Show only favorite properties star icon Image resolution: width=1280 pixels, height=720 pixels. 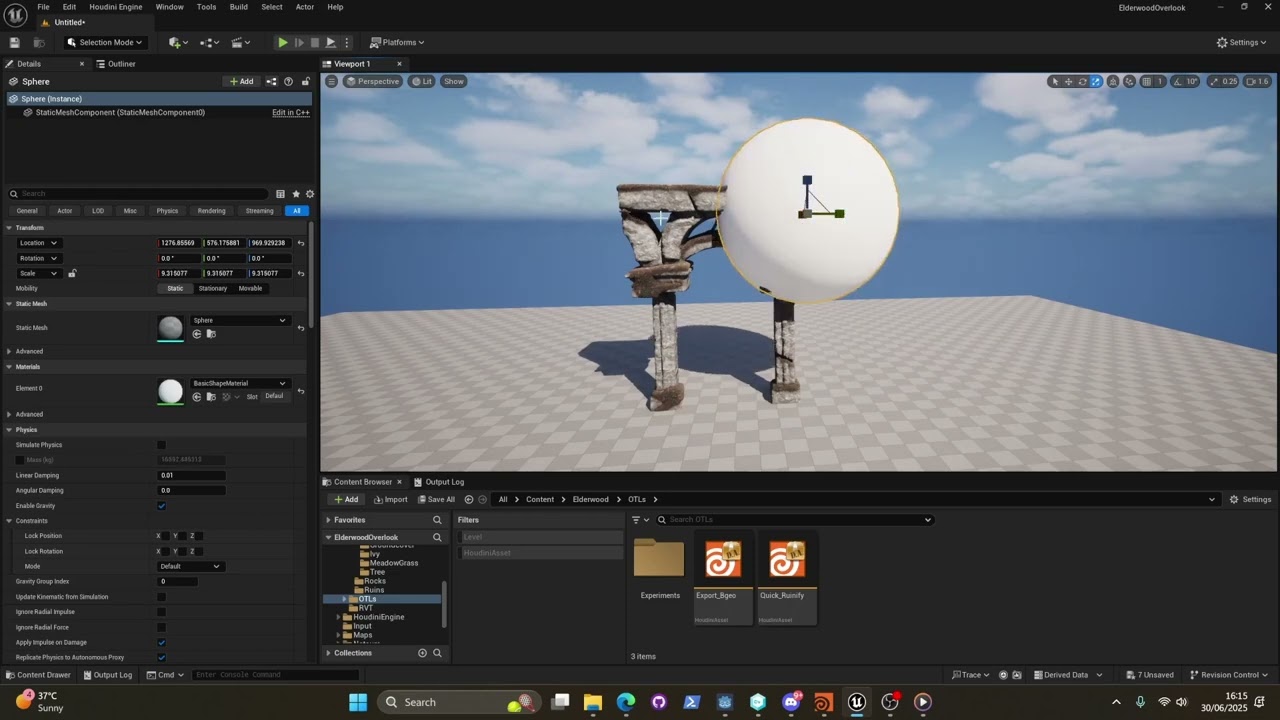click(x=296, y=194)
